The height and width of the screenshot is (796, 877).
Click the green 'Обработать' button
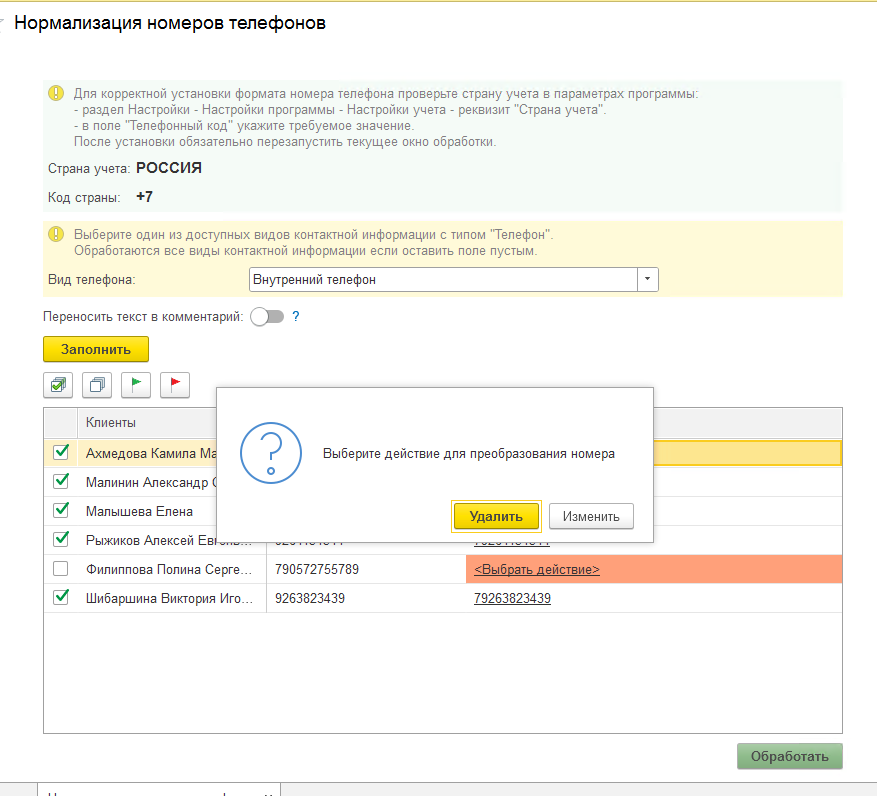click(x=789, y=756)
